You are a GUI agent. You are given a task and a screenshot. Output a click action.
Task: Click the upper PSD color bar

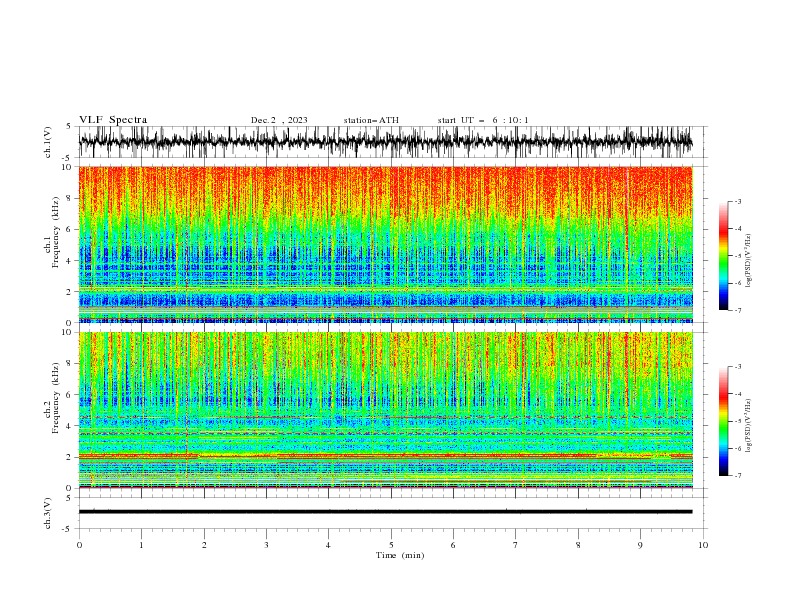pos(724,256)
